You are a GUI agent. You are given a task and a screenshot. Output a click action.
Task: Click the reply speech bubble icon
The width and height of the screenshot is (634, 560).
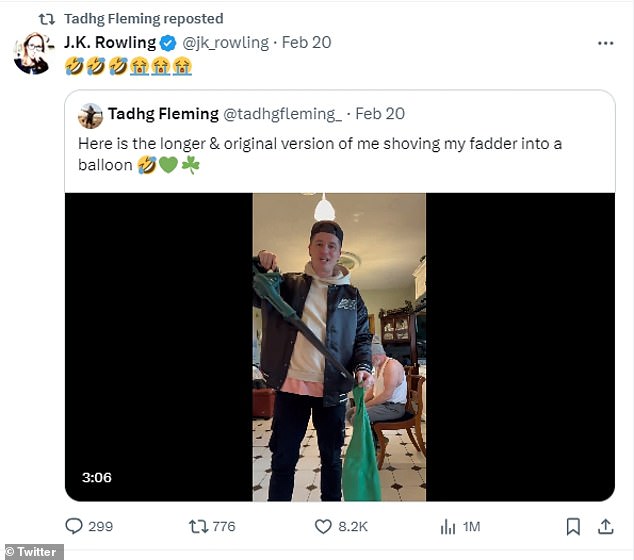click(75, 526)
